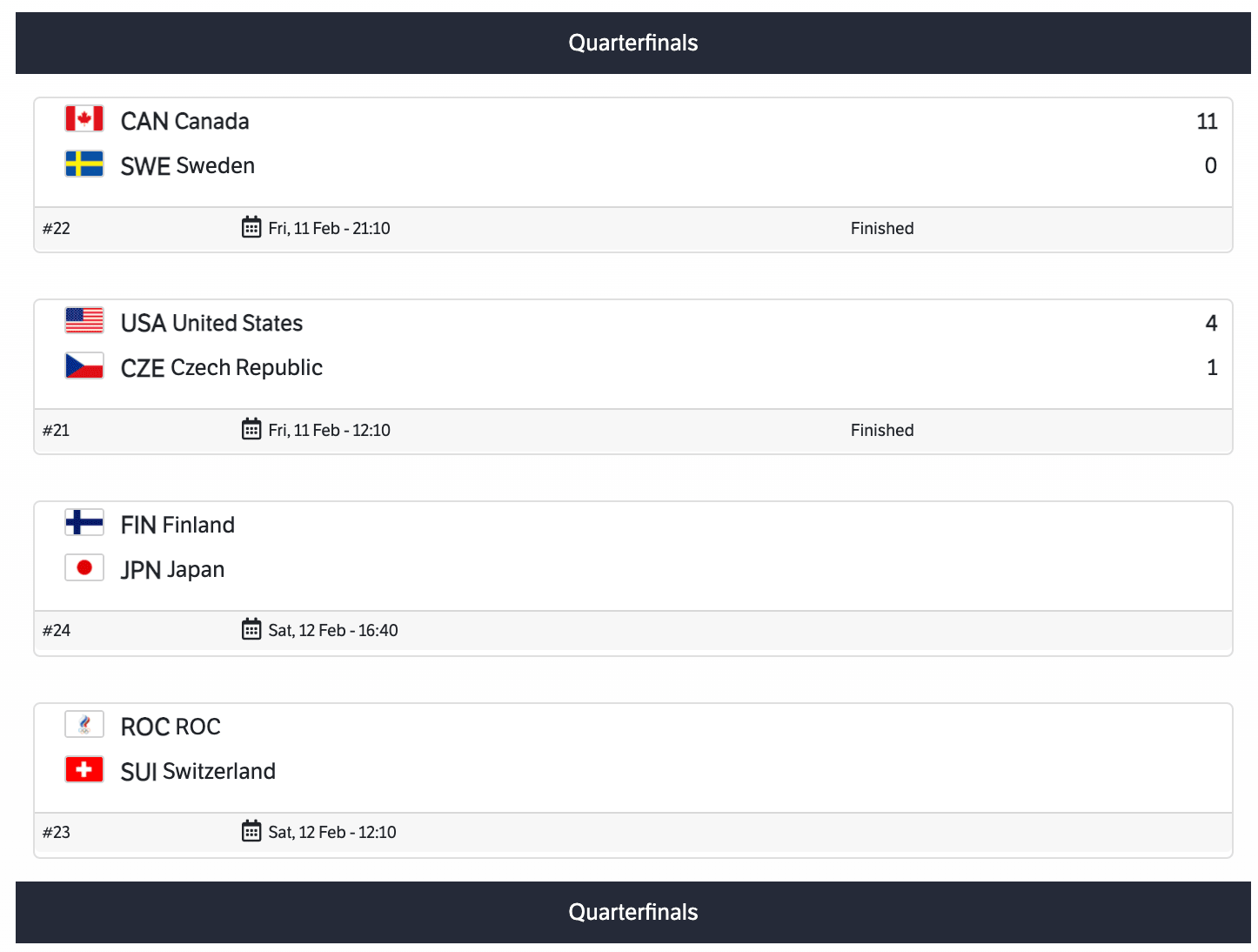Click calendar icon for game #24

coord(251,630)
